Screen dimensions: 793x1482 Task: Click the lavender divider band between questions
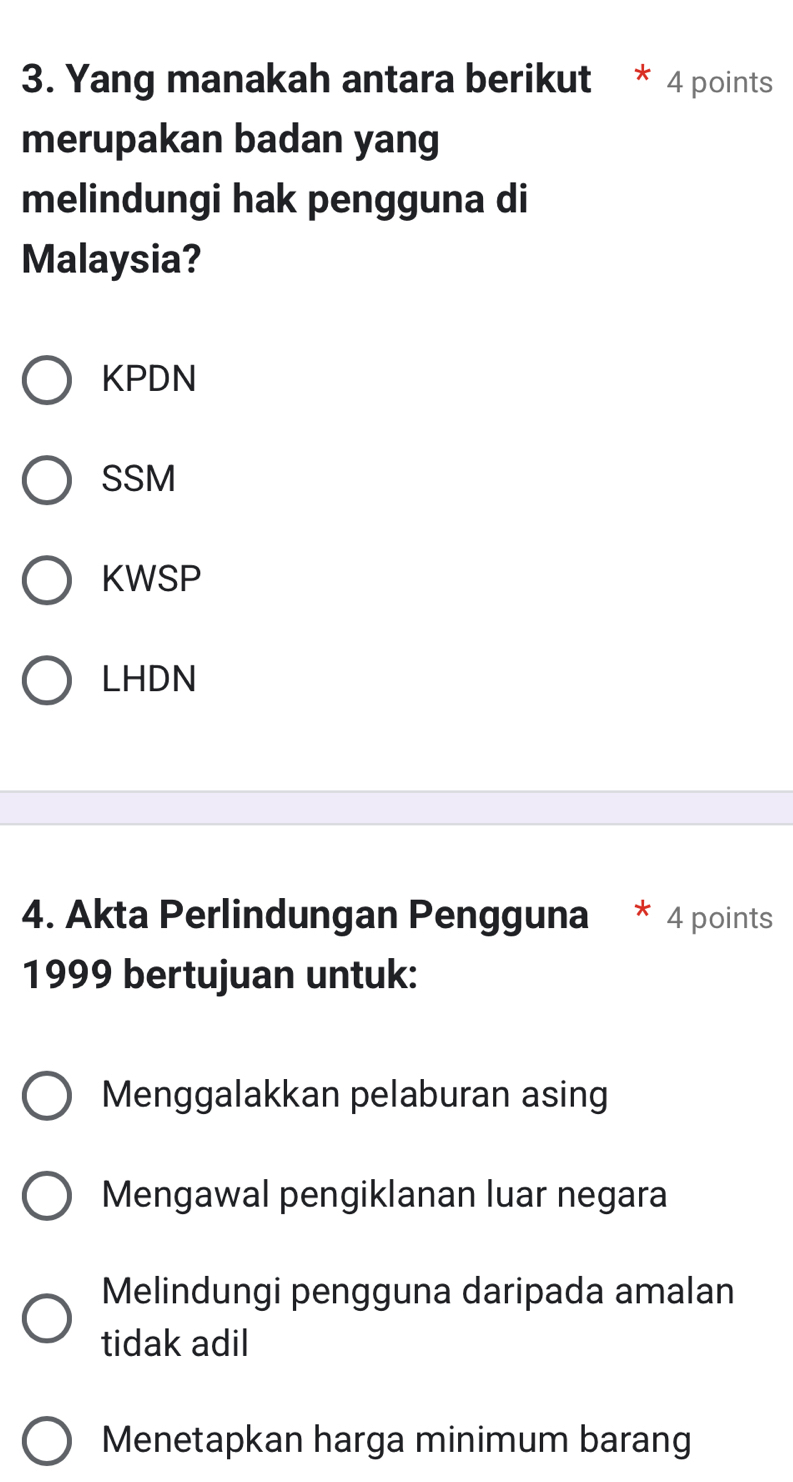click(396, 808)
